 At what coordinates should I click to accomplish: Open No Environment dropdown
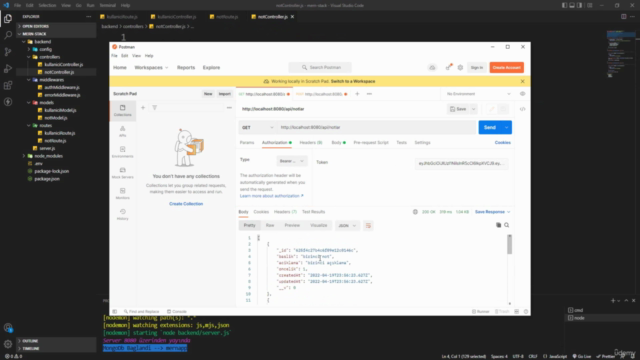coord(478,94)
